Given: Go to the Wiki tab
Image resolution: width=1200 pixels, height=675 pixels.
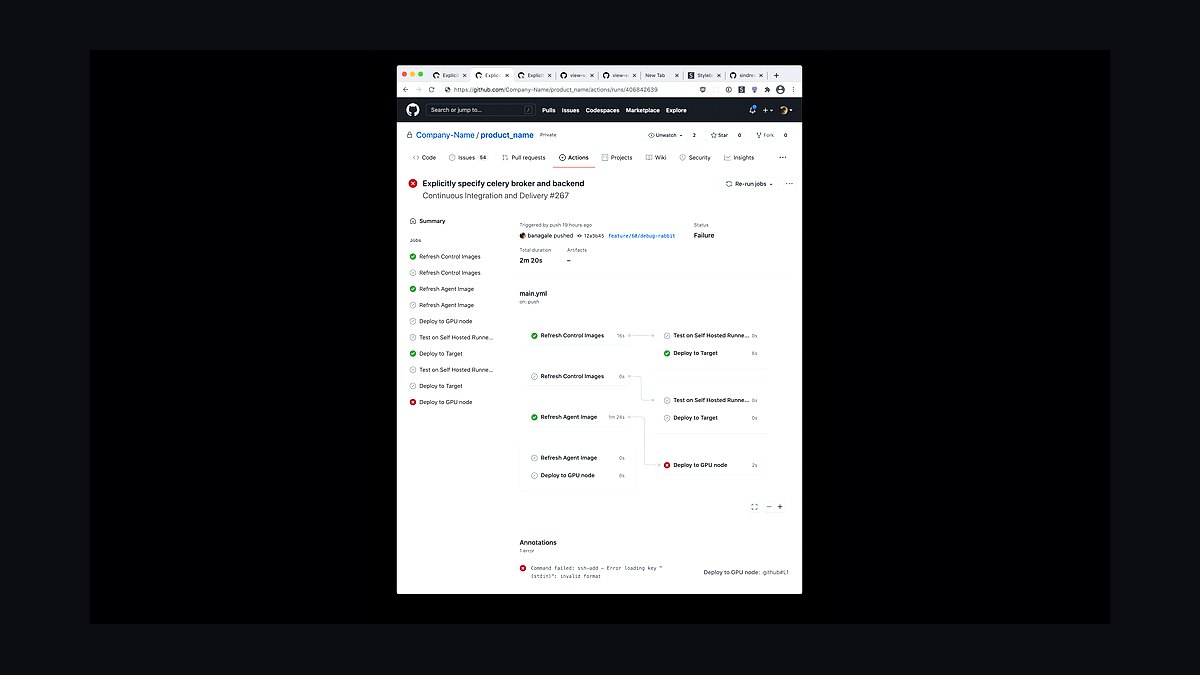Looking at the screenshot, I should tap(656, 157).
